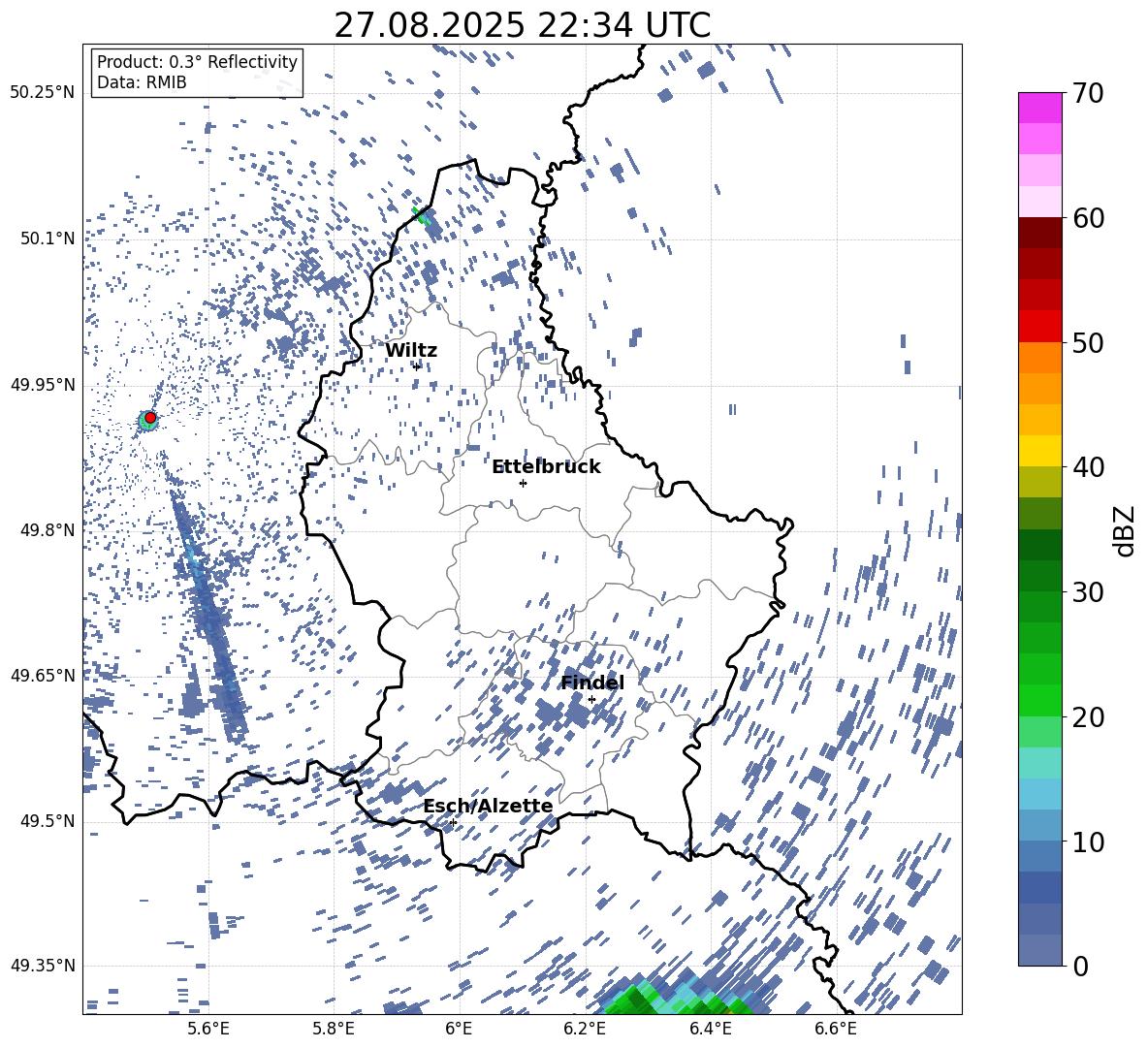The width and height of the screenshot is (1148, 1048).
Task: Click the Wiltz city label
Action: [x=411, y=350]
